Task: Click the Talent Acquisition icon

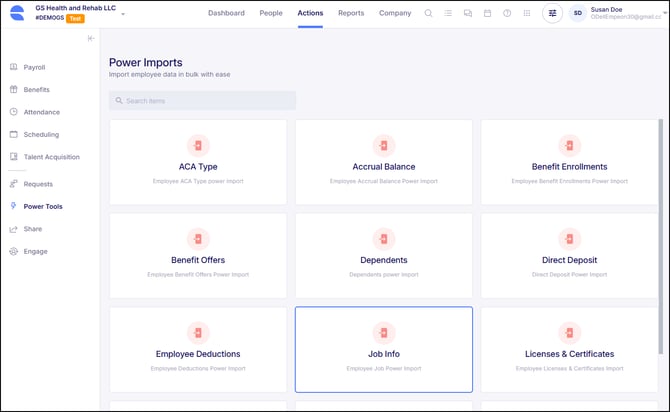Action: pos(14,157)
